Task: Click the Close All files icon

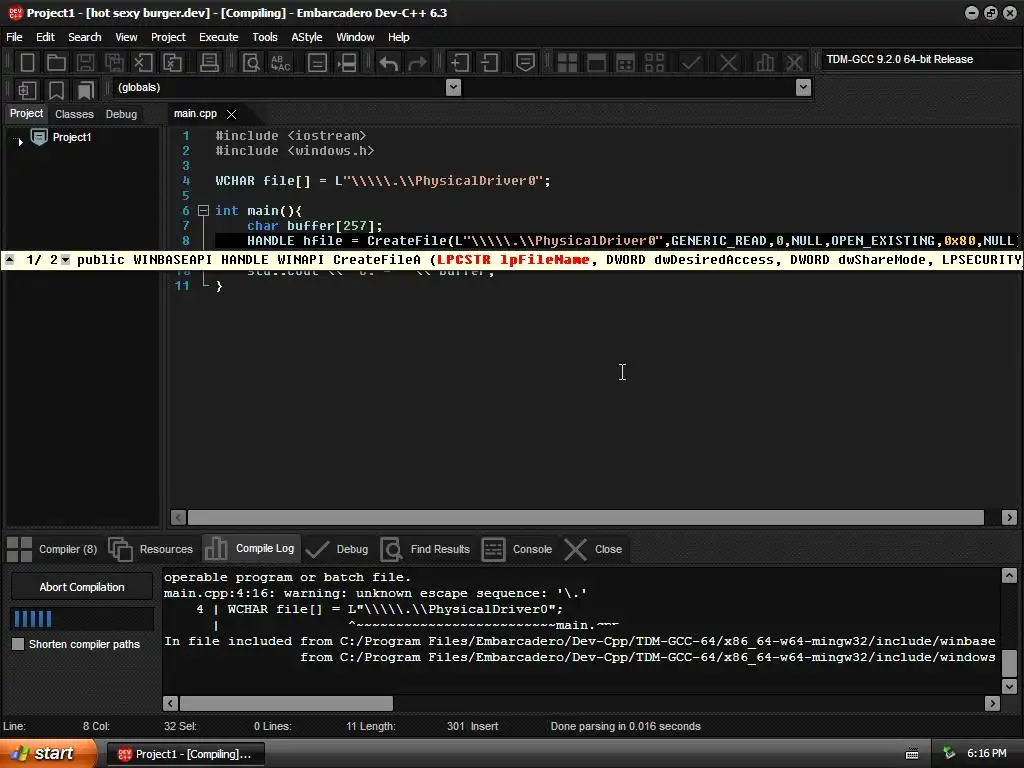Action: pyautogui.click(x=172, y=63)
